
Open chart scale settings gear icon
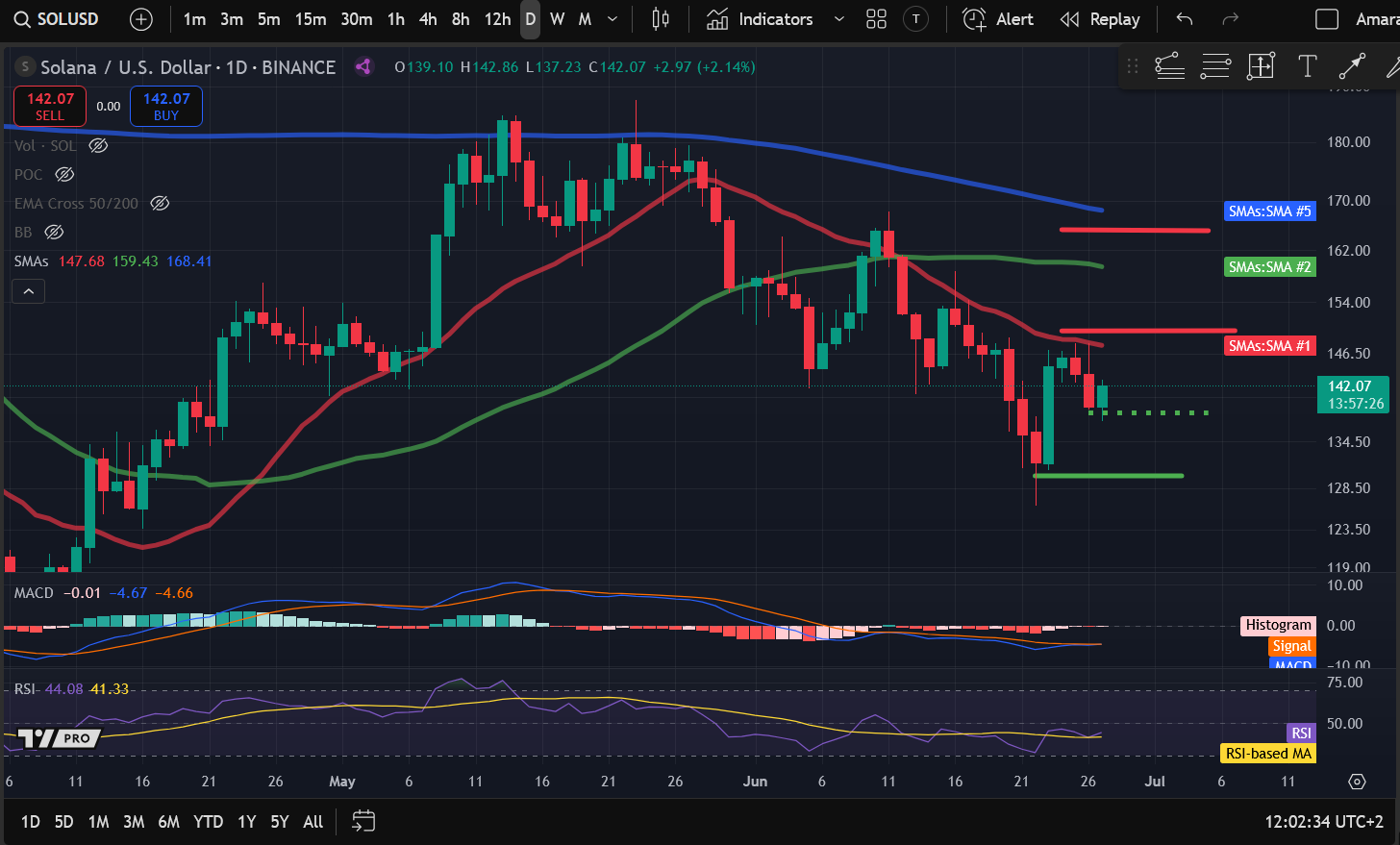point(1357,782)
